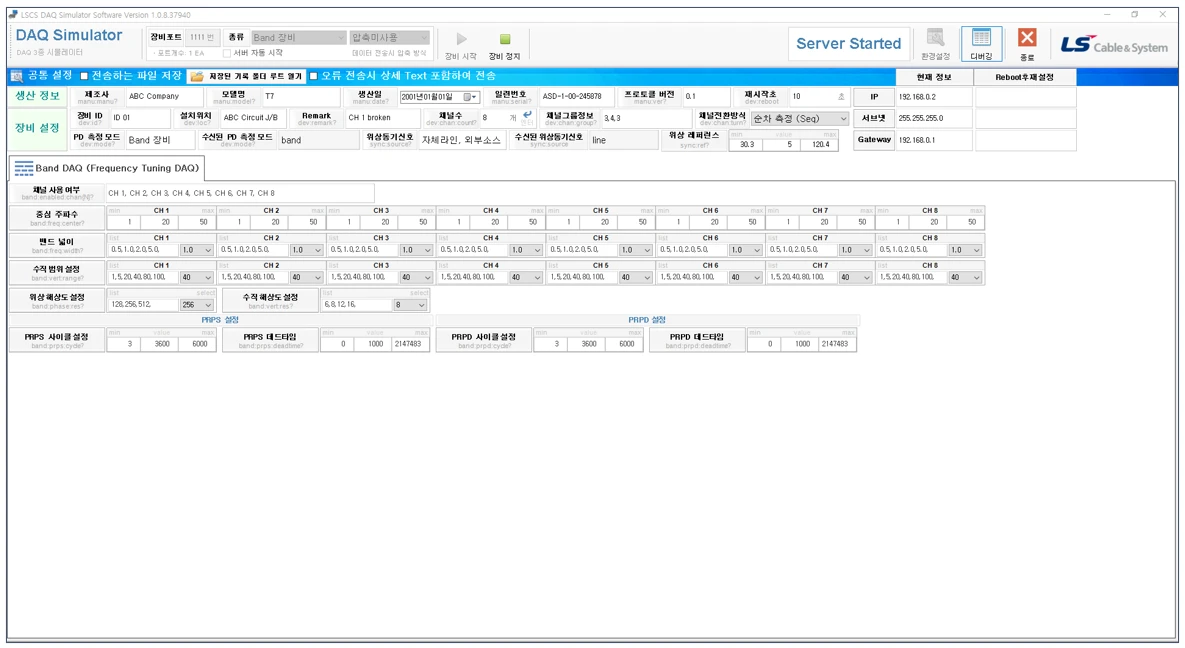Click the Server Started status text

coord(848,44)
